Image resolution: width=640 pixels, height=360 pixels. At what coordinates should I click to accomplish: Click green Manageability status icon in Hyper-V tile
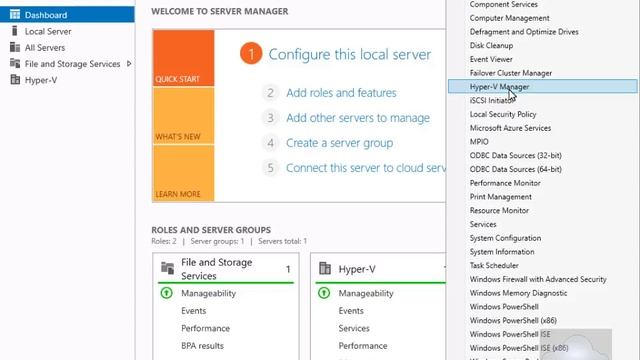324,293
